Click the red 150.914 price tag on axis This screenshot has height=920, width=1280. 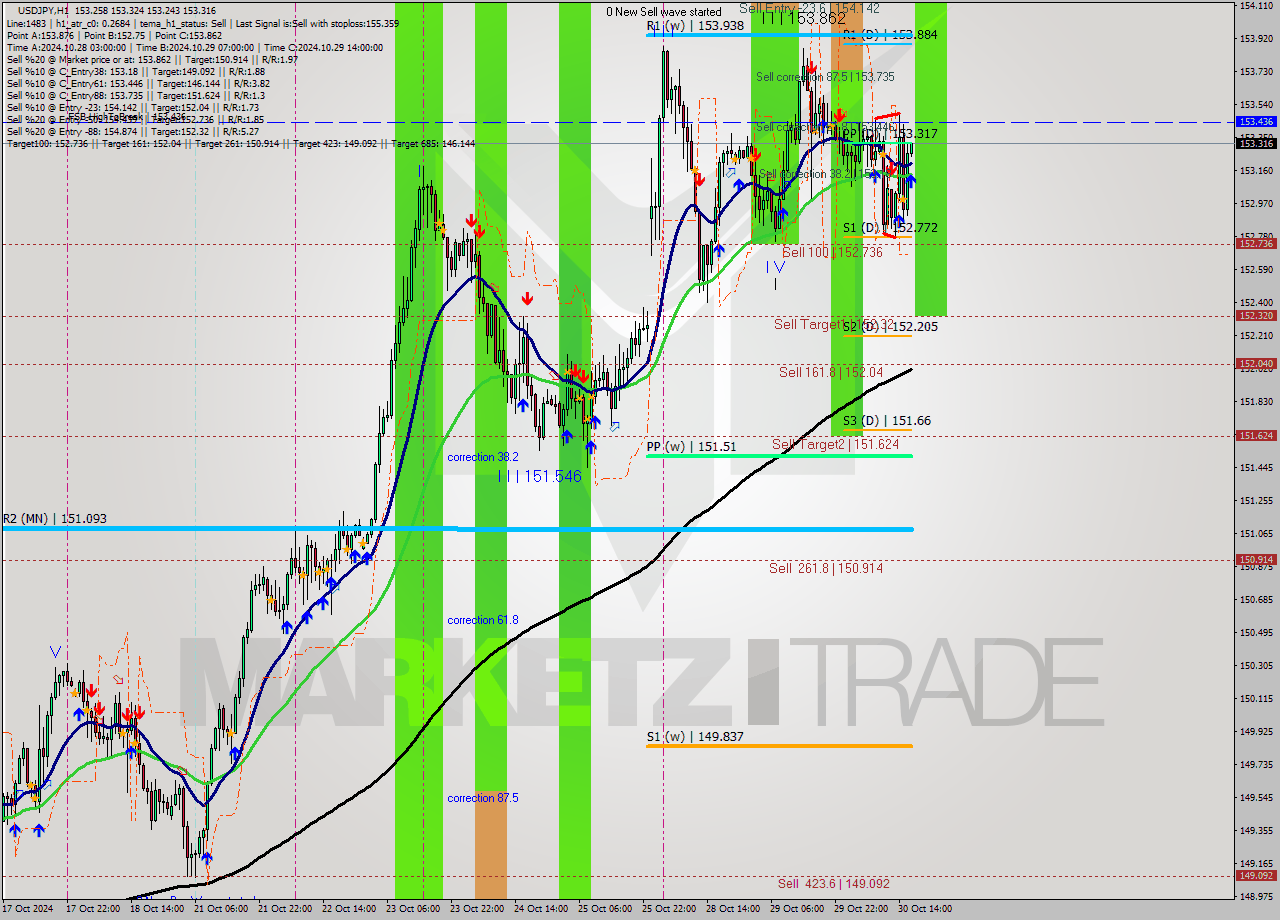1256,560
